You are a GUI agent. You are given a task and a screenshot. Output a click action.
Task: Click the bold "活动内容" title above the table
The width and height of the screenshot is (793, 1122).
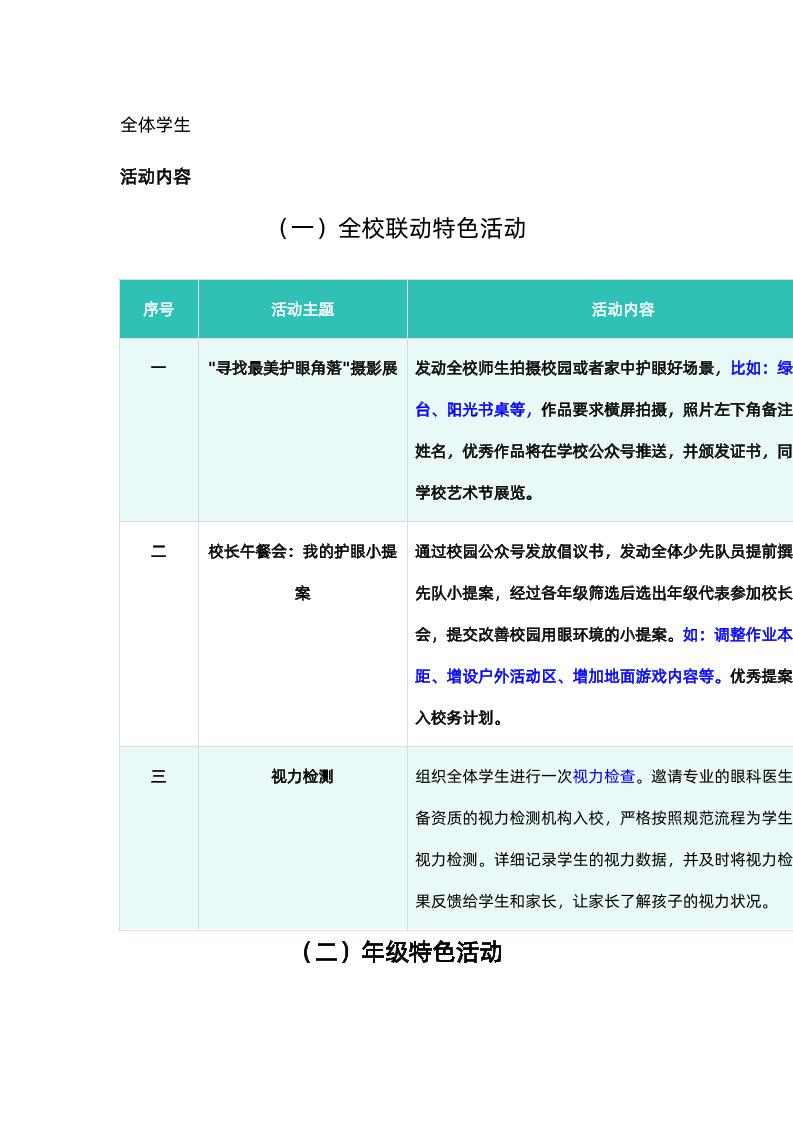point(155,177)
